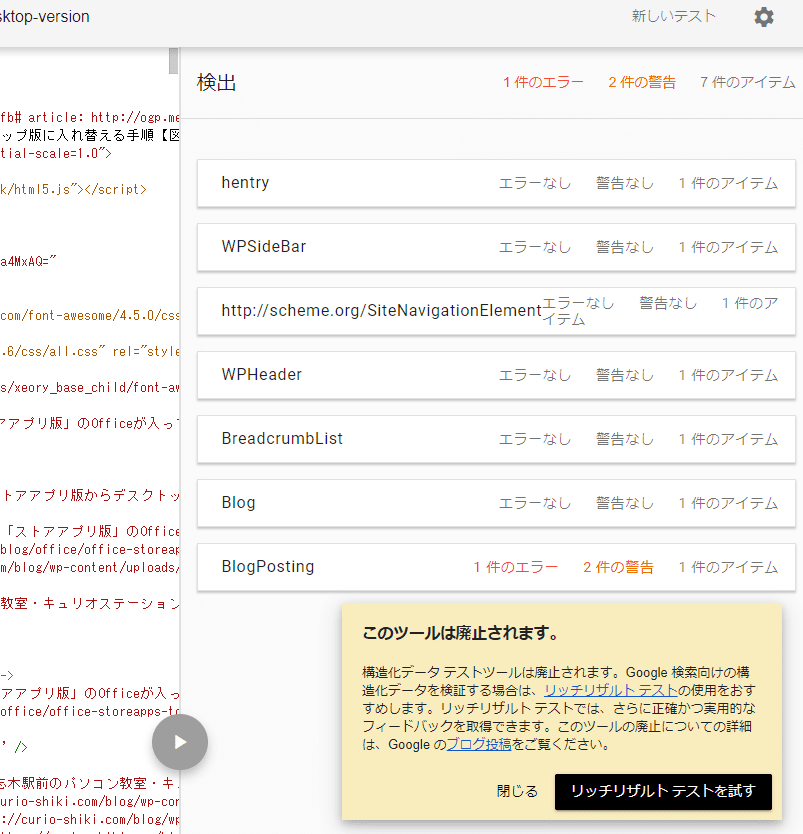Click リッチリザルト テストを試す button
Screen dimensions: 803x834
(x=663, y=791)
